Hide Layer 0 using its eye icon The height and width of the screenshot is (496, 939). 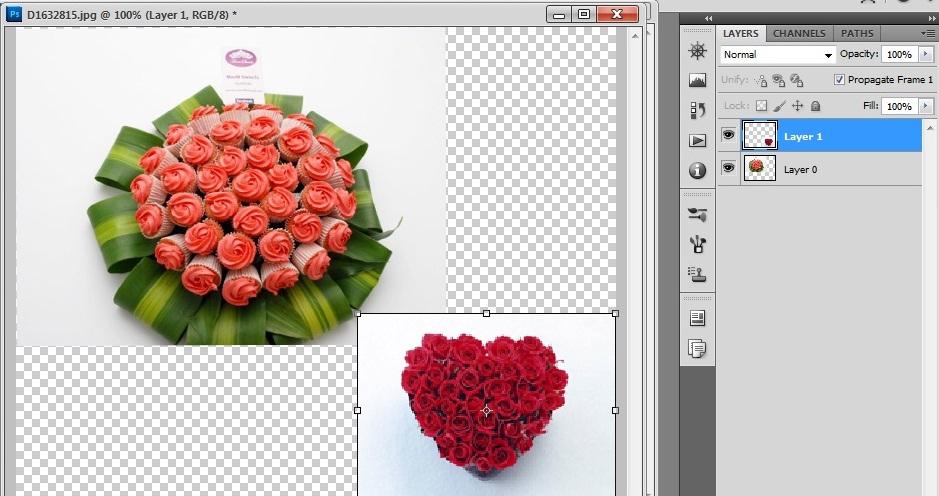point(728,168)
